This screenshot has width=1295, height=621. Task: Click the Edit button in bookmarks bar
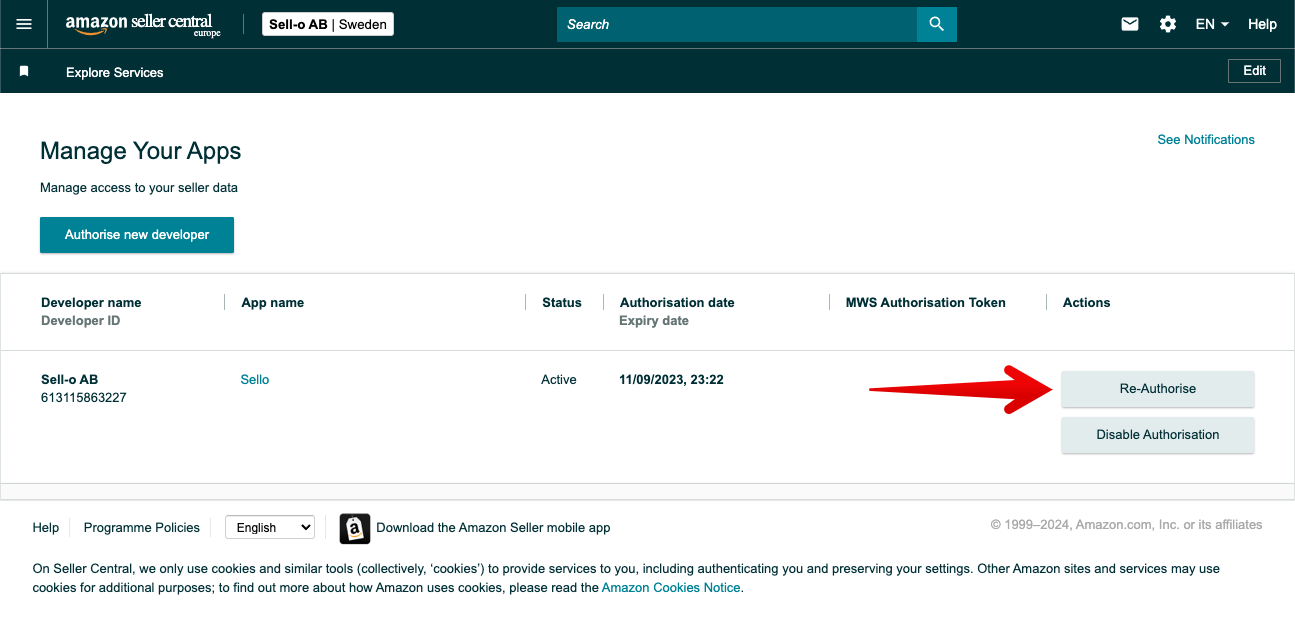tap(1254, 71)
